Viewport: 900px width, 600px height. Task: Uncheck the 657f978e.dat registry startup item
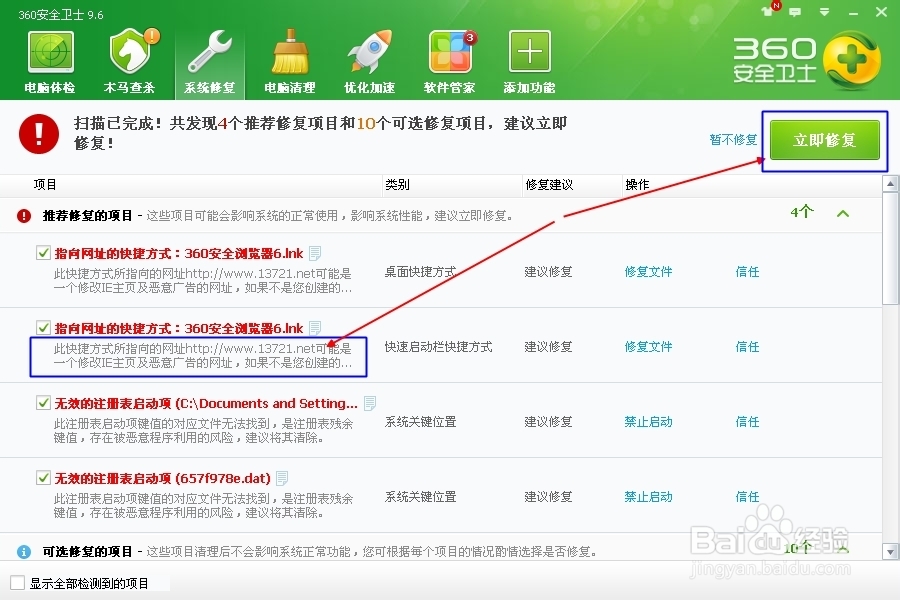point(43,478)
